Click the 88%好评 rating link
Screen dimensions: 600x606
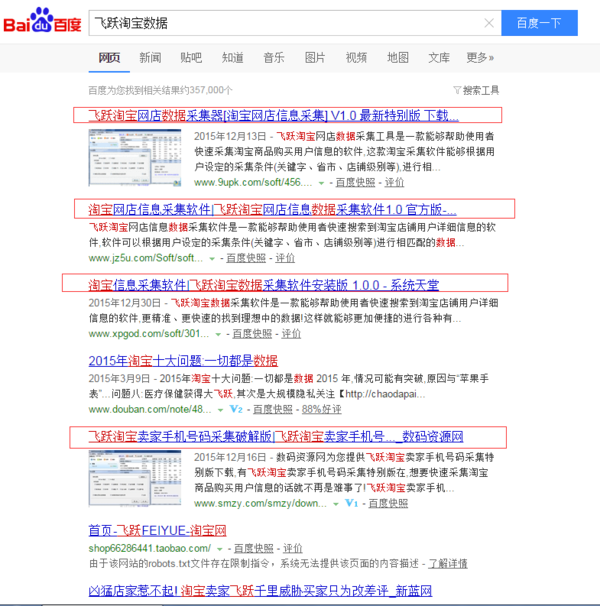click(322, 409)
